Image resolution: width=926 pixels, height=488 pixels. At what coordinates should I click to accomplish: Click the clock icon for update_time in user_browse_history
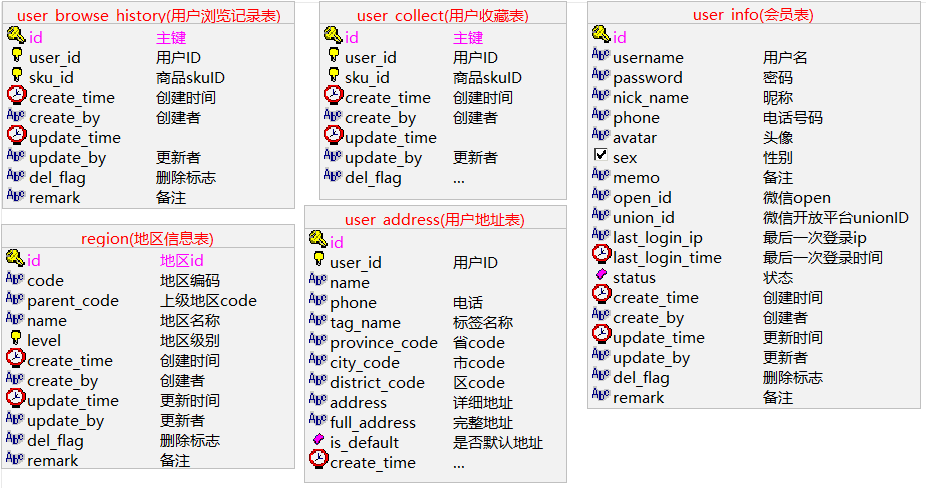pos(17,135)
